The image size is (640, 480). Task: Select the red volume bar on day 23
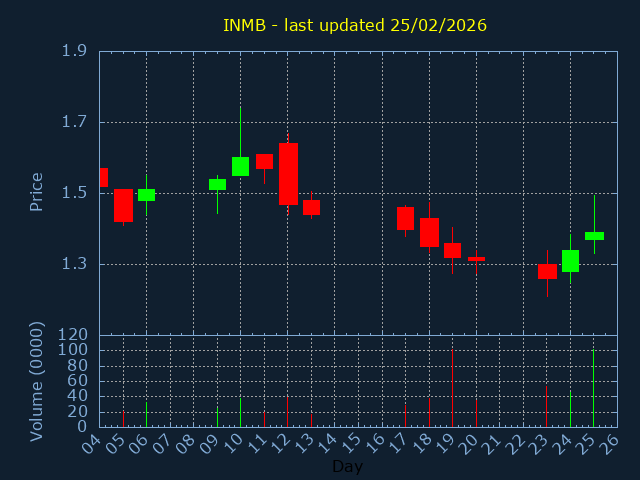(546, 406)
